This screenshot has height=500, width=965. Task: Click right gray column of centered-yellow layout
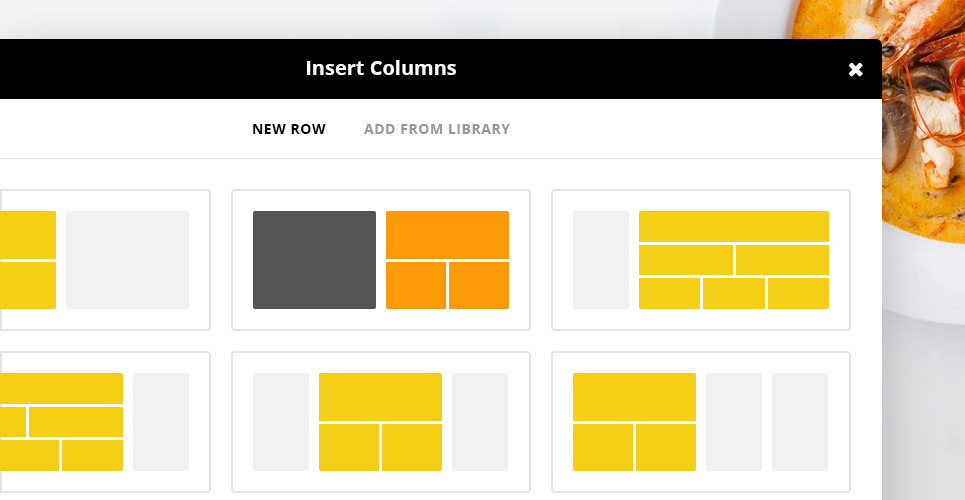480,422
